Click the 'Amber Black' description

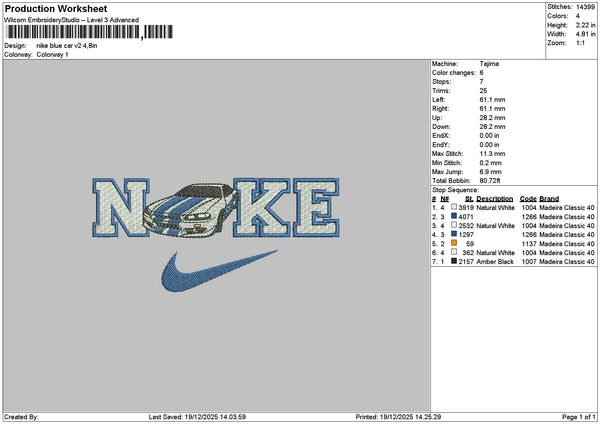tap(495, 262)
